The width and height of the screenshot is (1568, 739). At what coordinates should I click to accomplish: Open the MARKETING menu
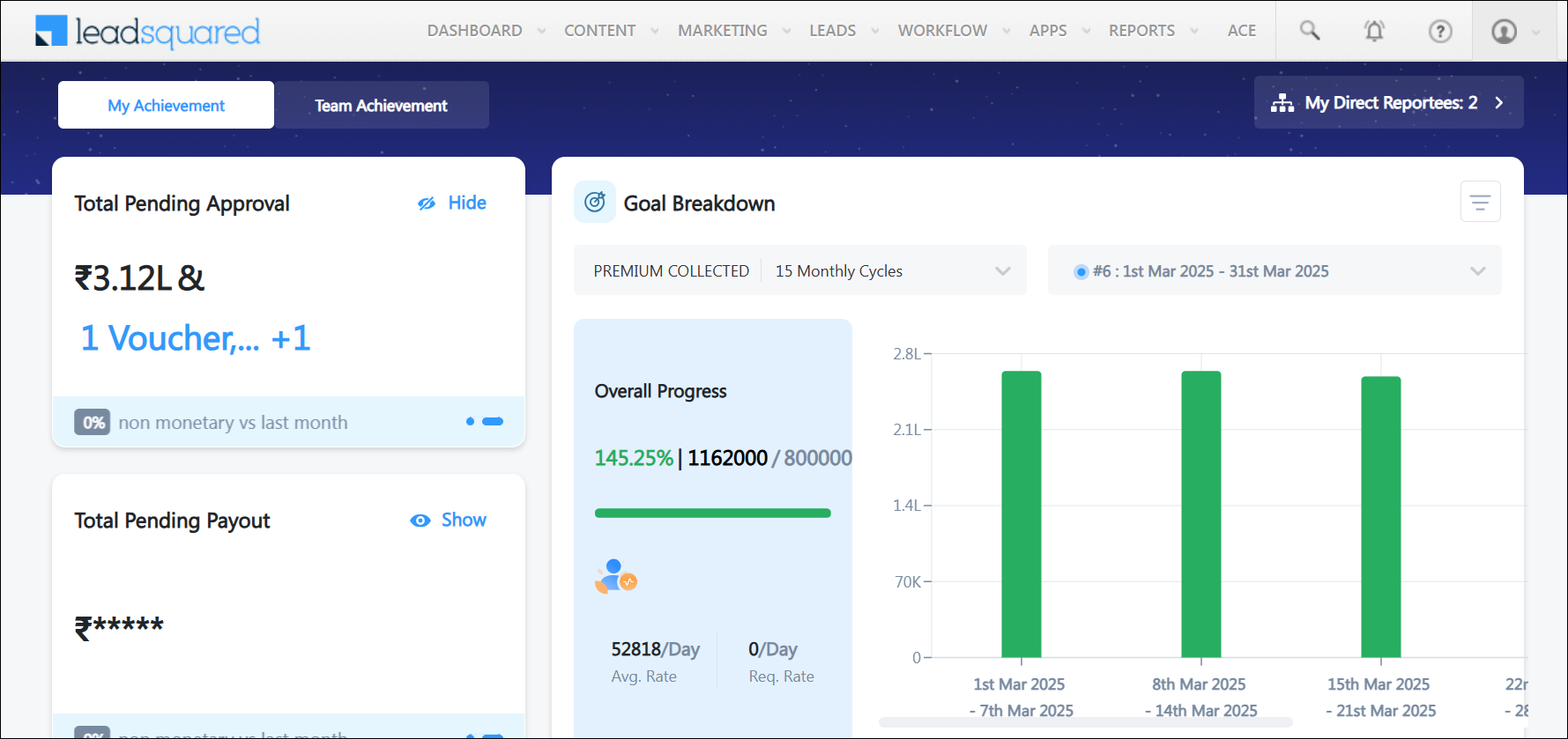click(x=723, y=31)
